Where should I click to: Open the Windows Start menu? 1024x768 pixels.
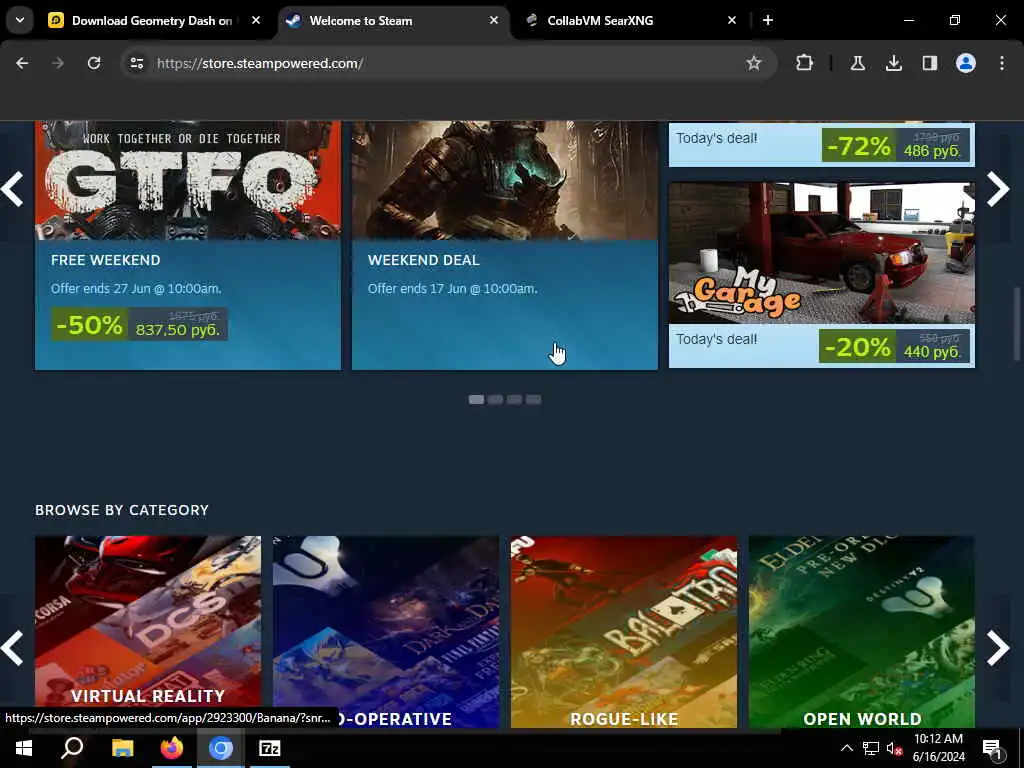click(x=24, y=748)
